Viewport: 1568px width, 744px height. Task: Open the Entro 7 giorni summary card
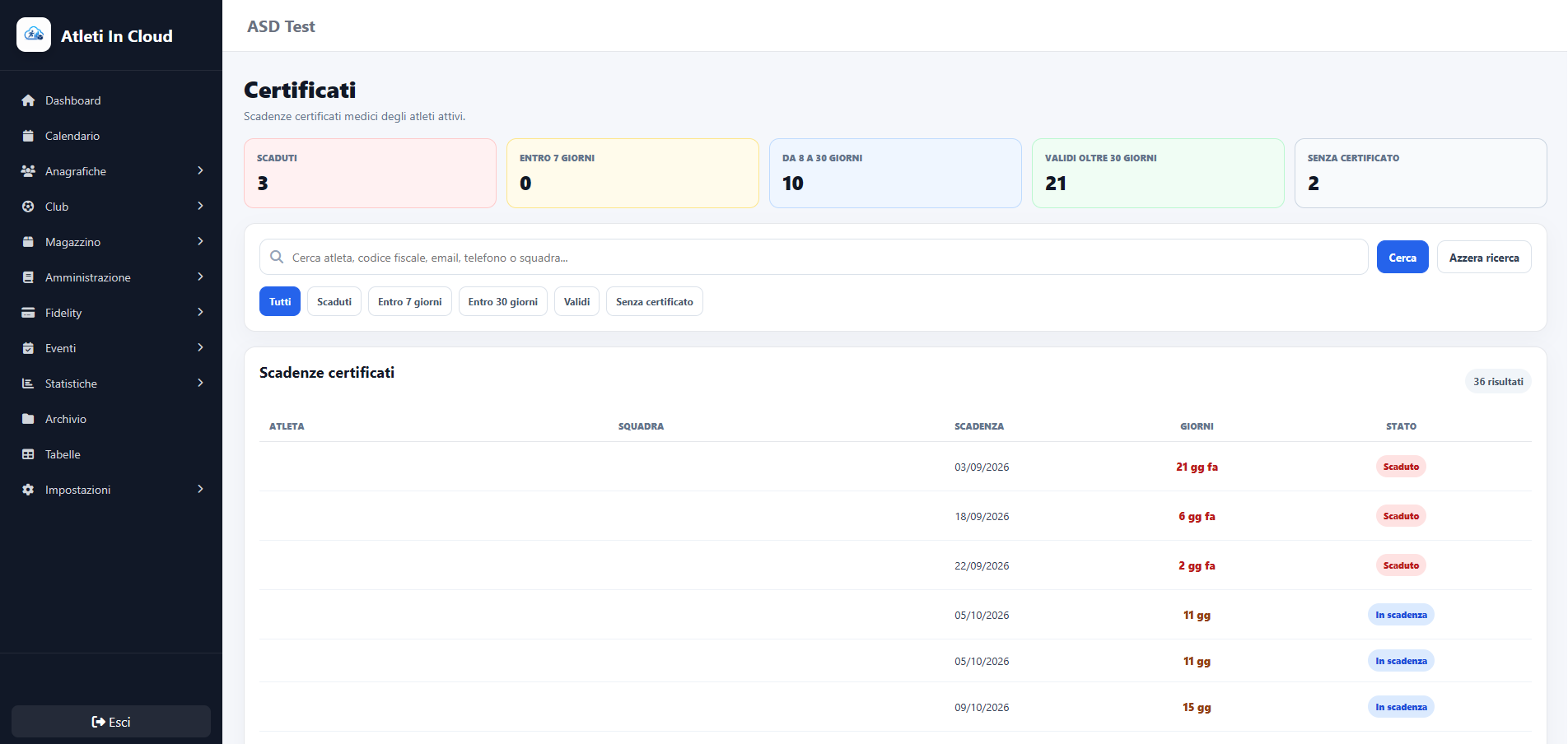[632, 173]
